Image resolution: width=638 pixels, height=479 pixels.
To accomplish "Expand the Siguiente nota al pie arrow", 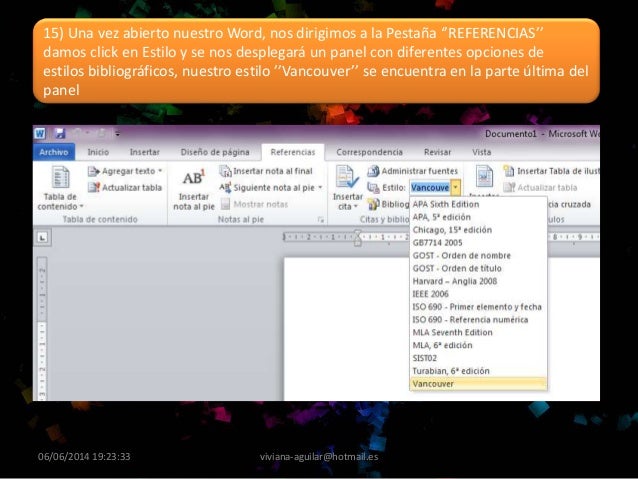I will pyautogui.click(x=320, y=188).
